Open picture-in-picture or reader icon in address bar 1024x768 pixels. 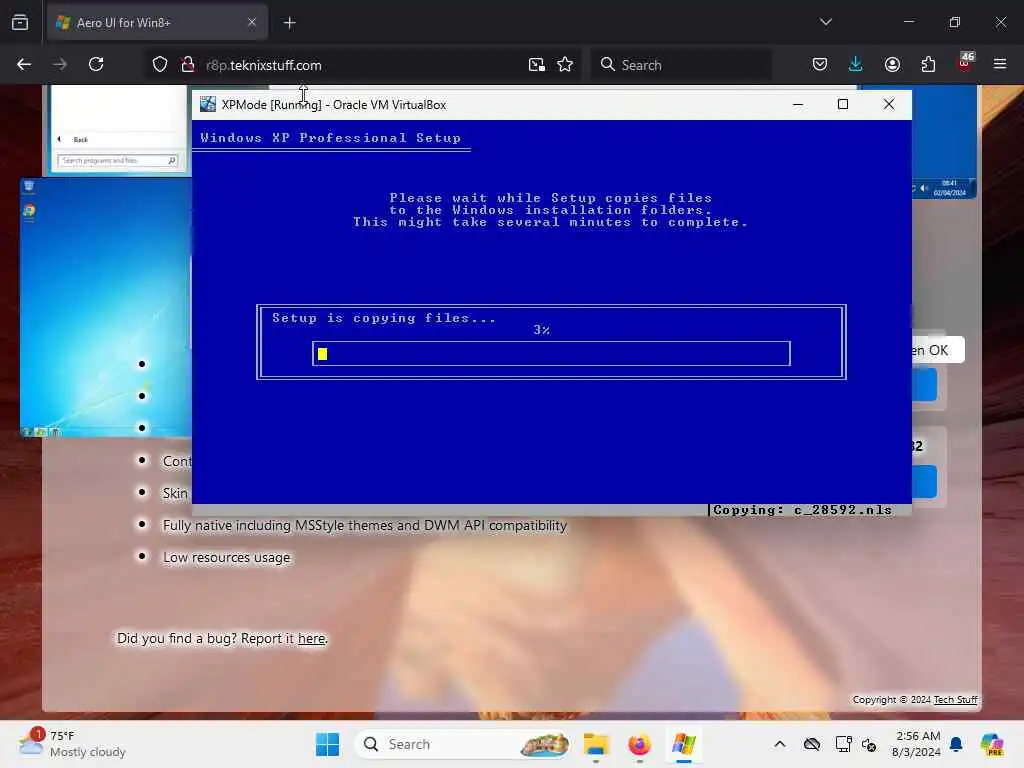pyautogui.click(x=537, y=64)
